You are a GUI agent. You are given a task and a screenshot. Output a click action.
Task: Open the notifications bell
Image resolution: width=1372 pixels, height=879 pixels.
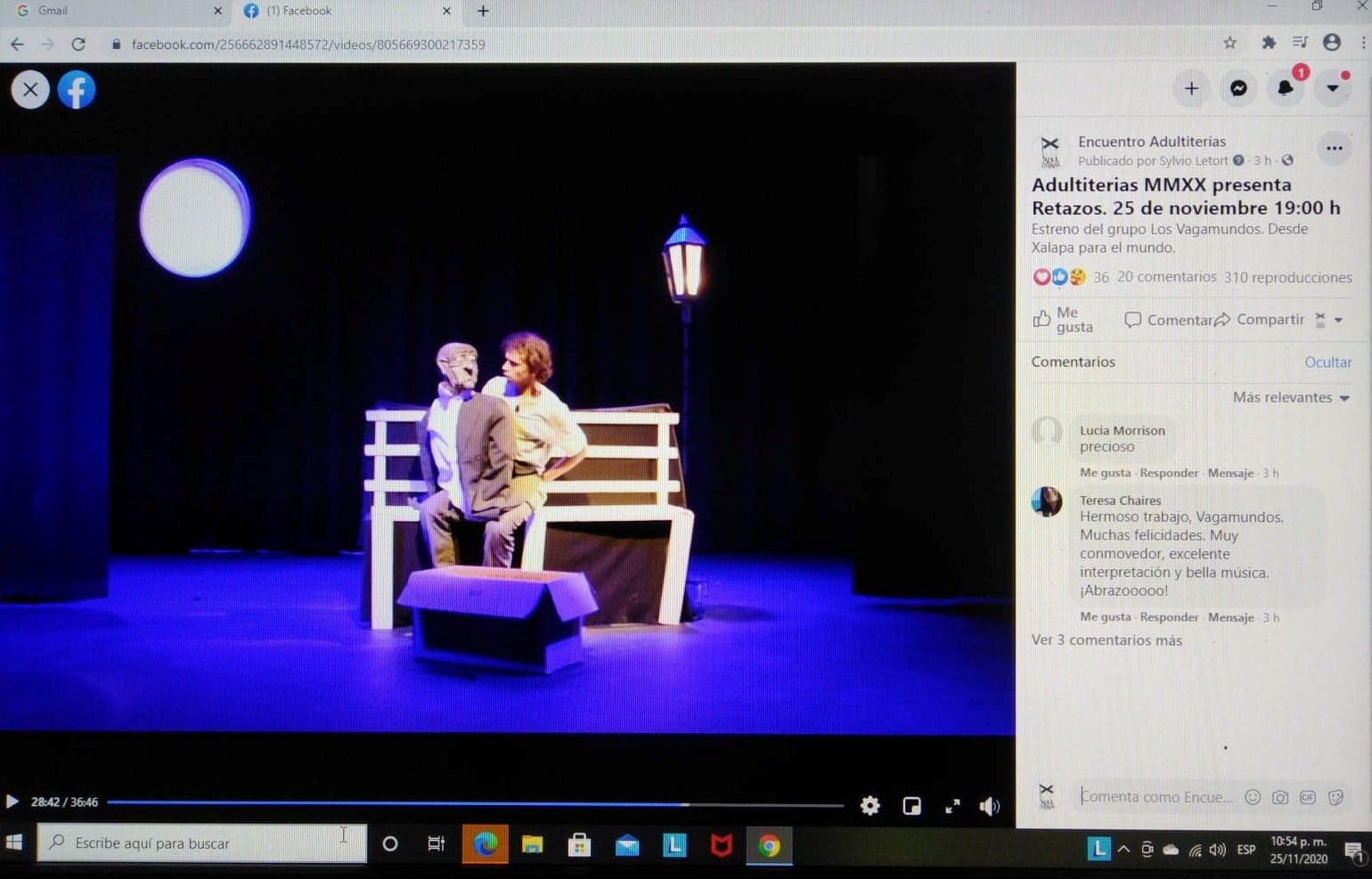click(x=1286, y=88)
